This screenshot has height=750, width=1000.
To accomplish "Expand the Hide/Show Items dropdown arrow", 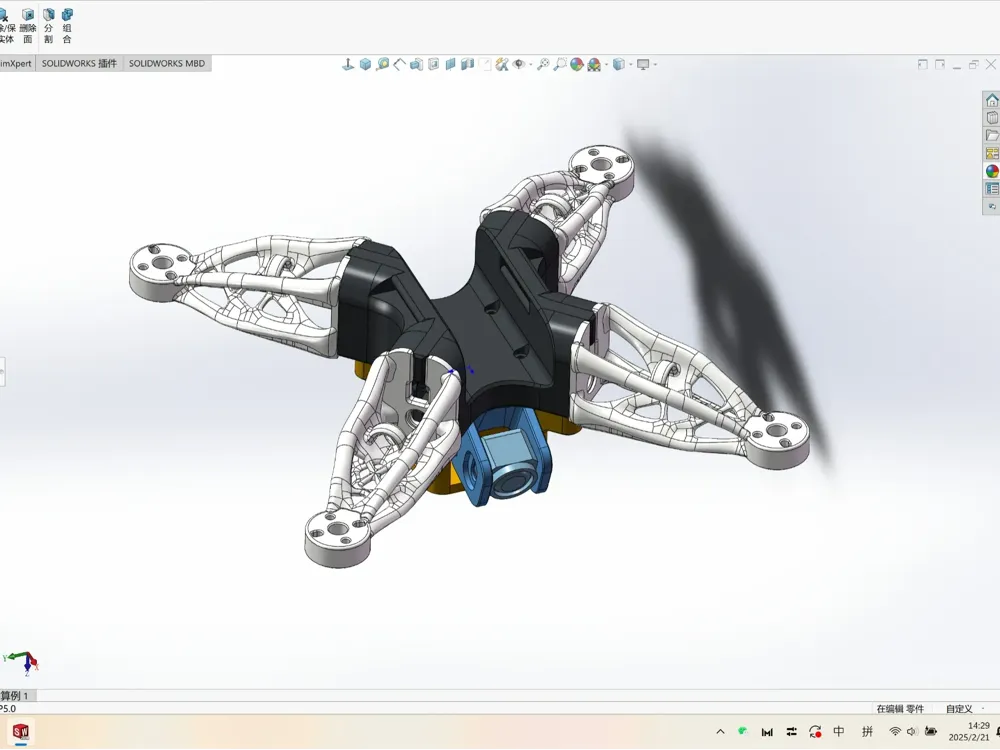I will [531, 64].
